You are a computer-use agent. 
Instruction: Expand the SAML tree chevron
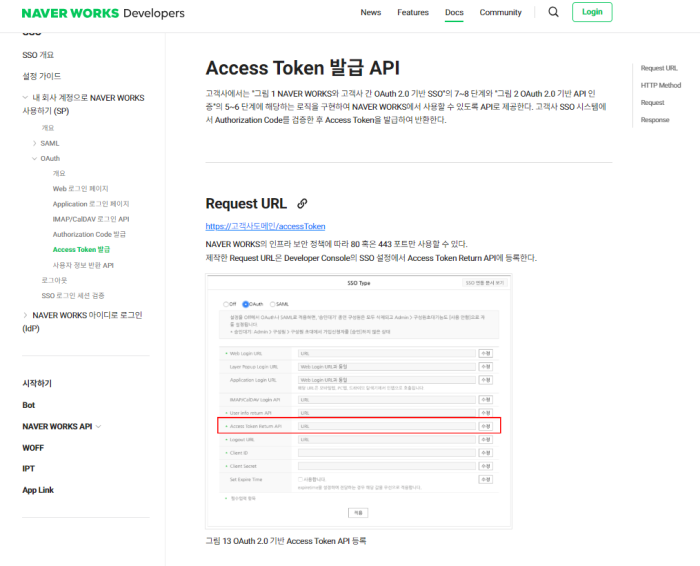34,143
